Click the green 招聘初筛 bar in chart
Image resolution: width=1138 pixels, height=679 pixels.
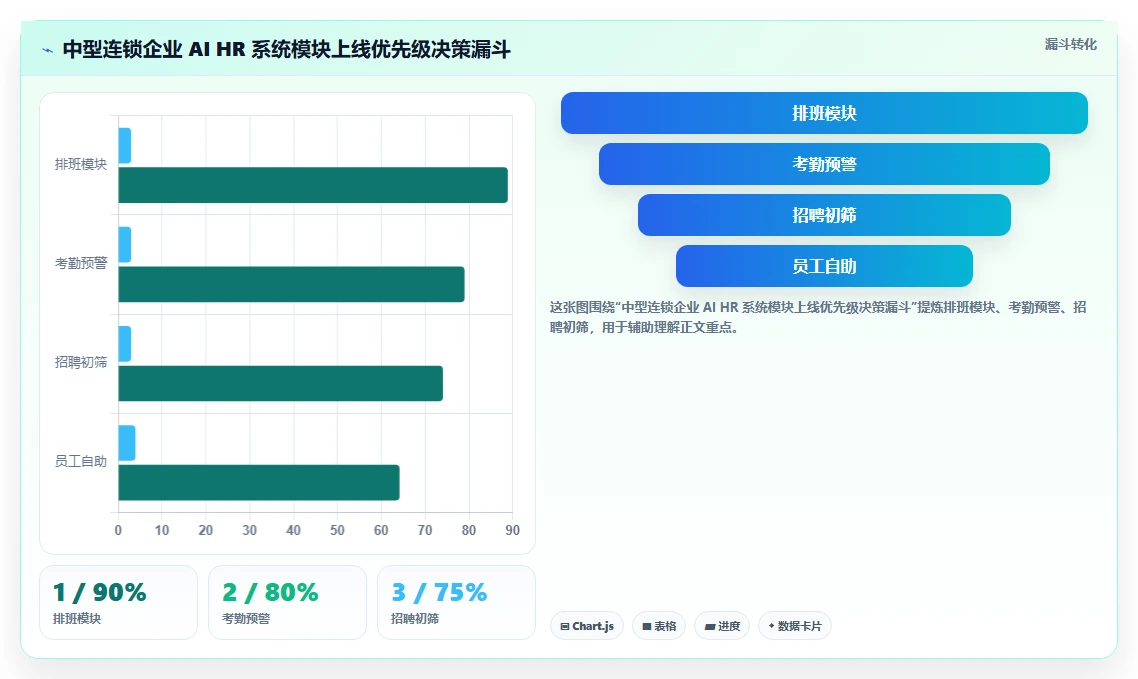click(280, 383)
